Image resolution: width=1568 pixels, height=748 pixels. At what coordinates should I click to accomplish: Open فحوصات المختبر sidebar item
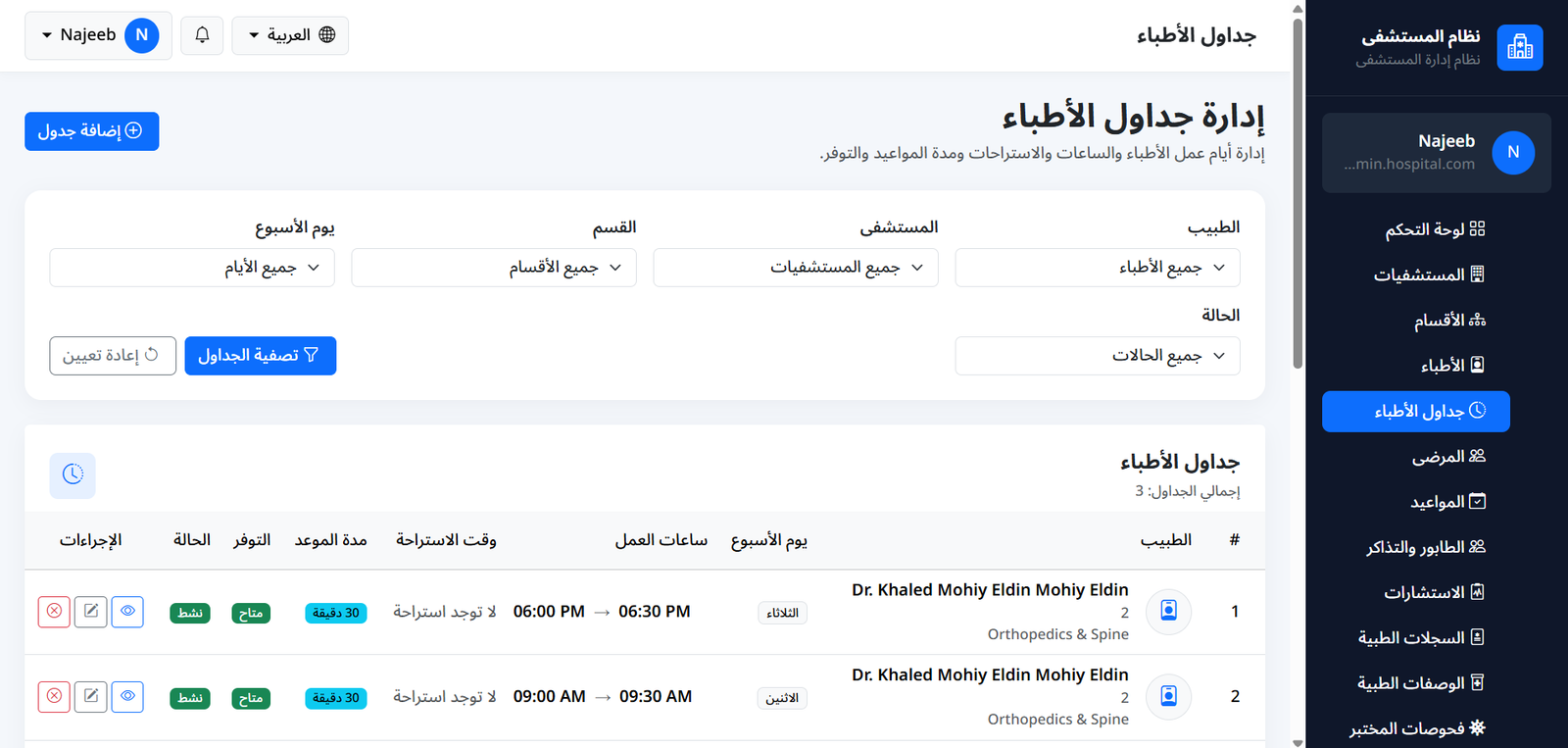(1417, 728)
